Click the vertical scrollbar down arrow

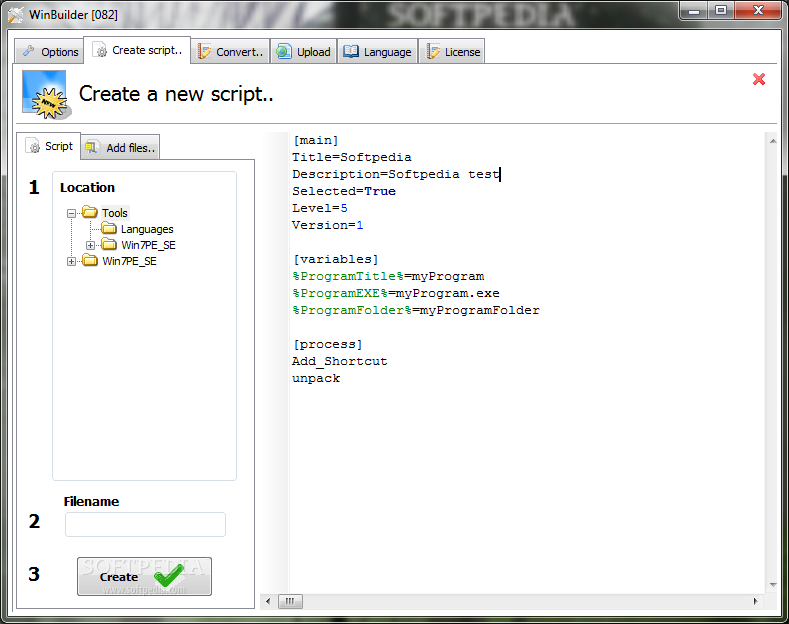coord(772,585)
